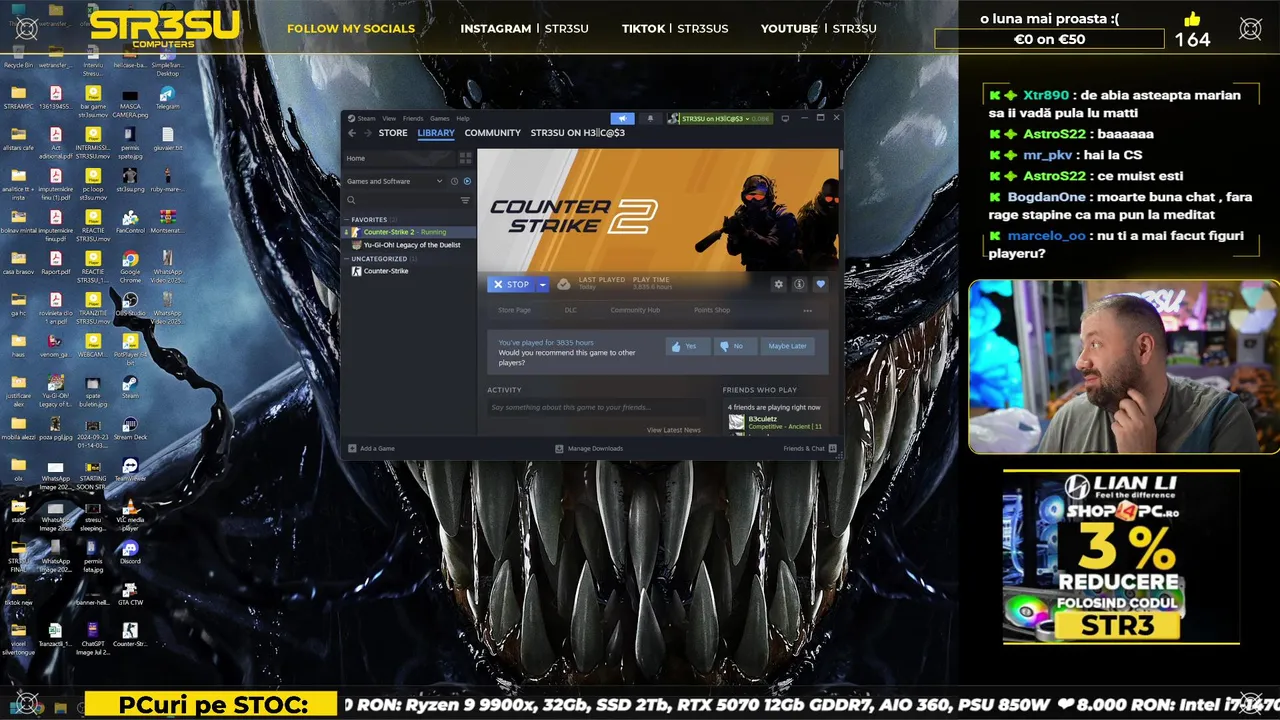
Task: Open the View menu
Action: pyautogui.click(x=389, y=118)
